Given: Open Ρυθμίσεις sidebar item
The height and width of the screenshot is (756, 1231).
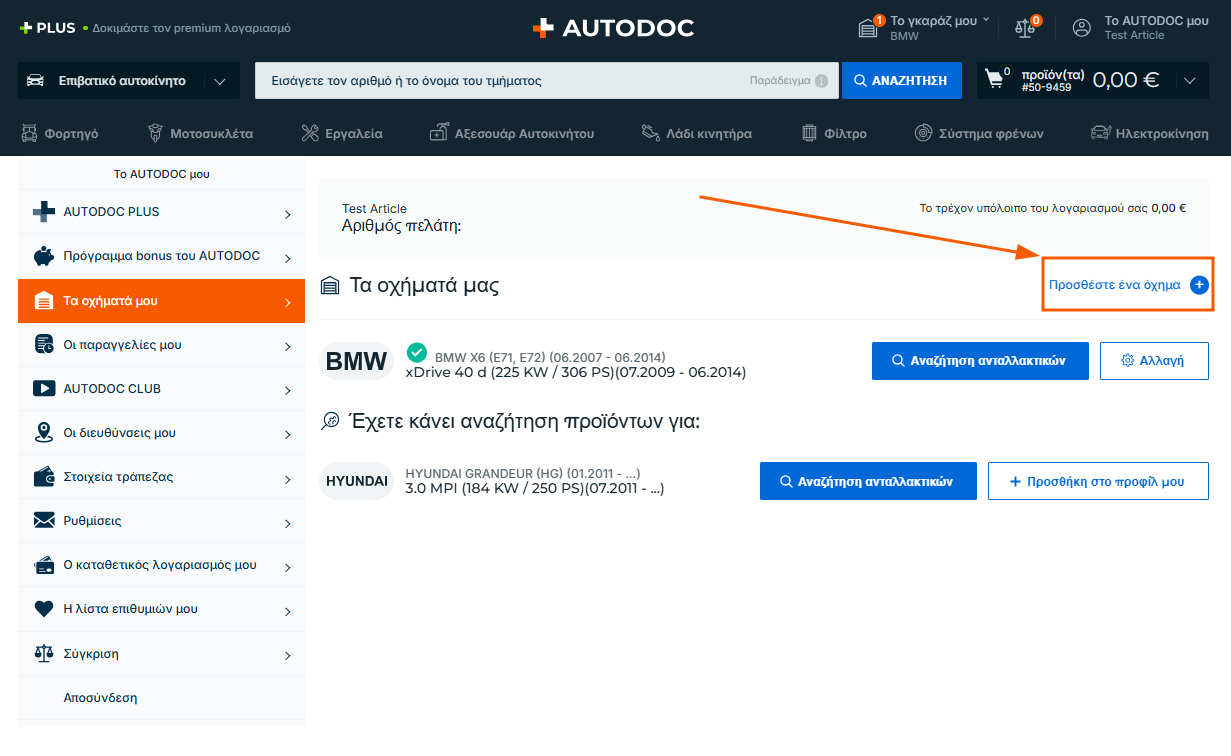Looking at the screenshot, I should tap(161, 521).
